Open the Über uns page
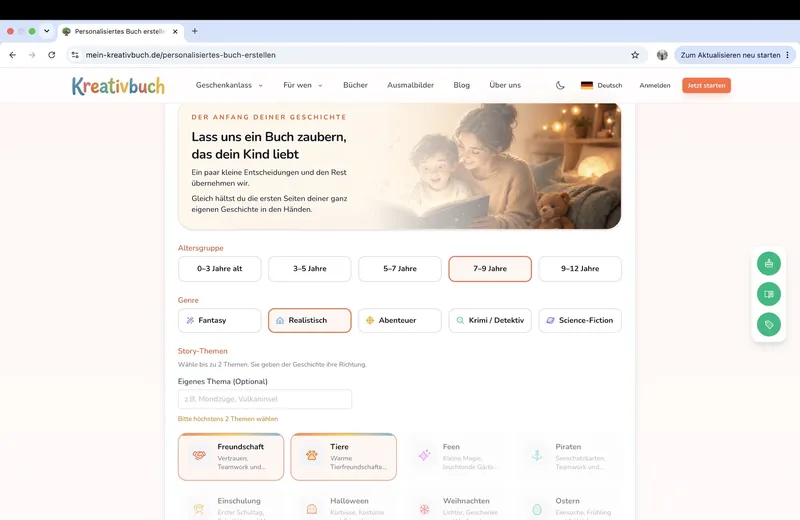Image resolution: width=800 pixels, height=520 pixels. (505, 85)
